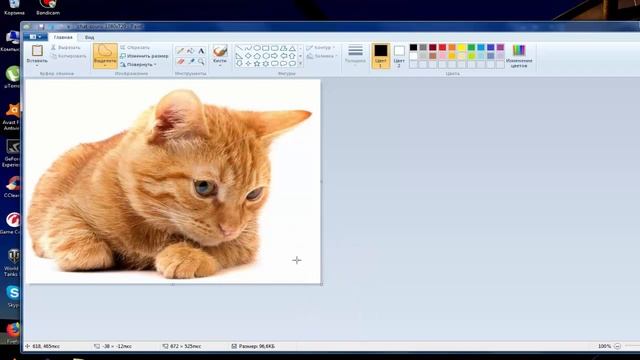
Task: Open the Home (Главная) ribbon tab
Action: click(63, 37)
